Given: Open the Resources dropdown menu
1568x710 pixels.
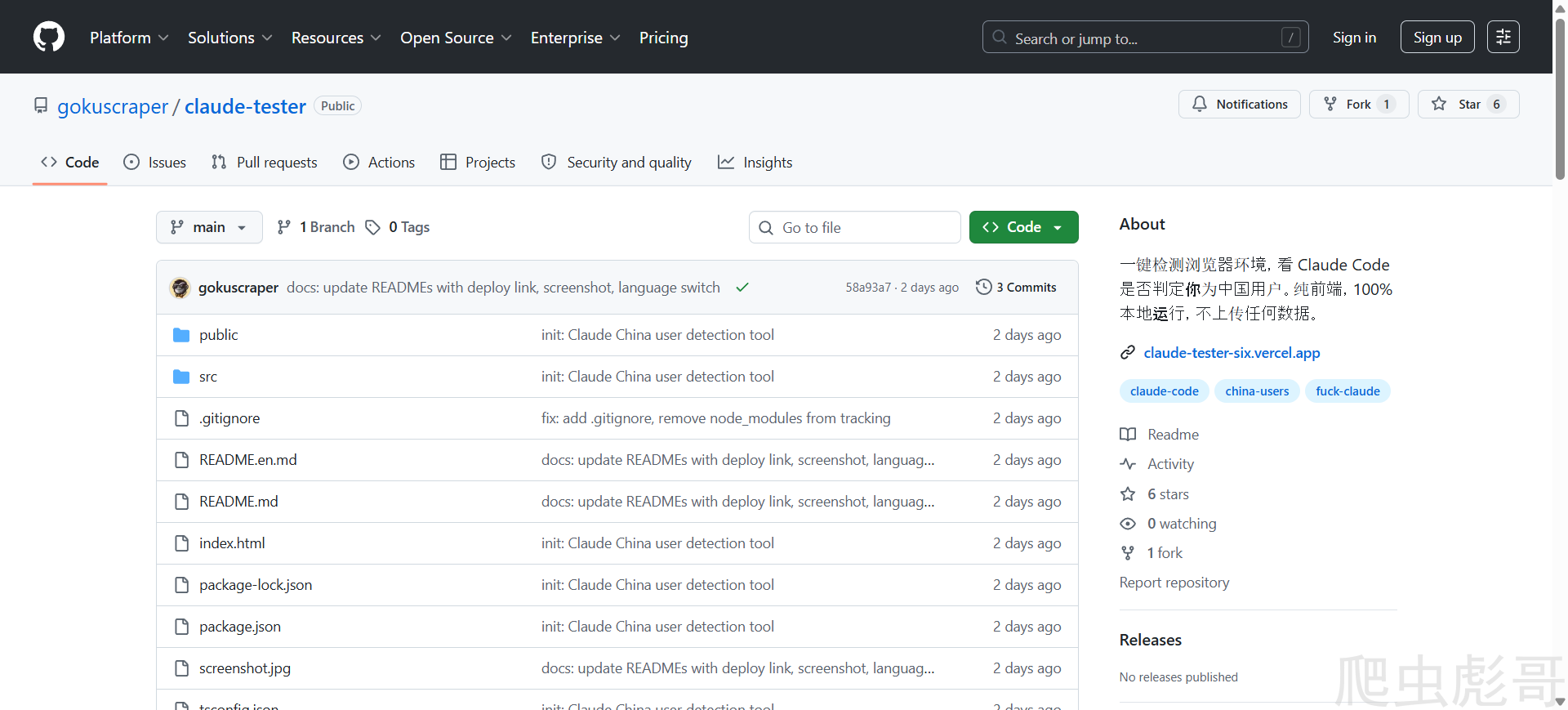Looking at the screenshot, I should [x=336, y=38].
